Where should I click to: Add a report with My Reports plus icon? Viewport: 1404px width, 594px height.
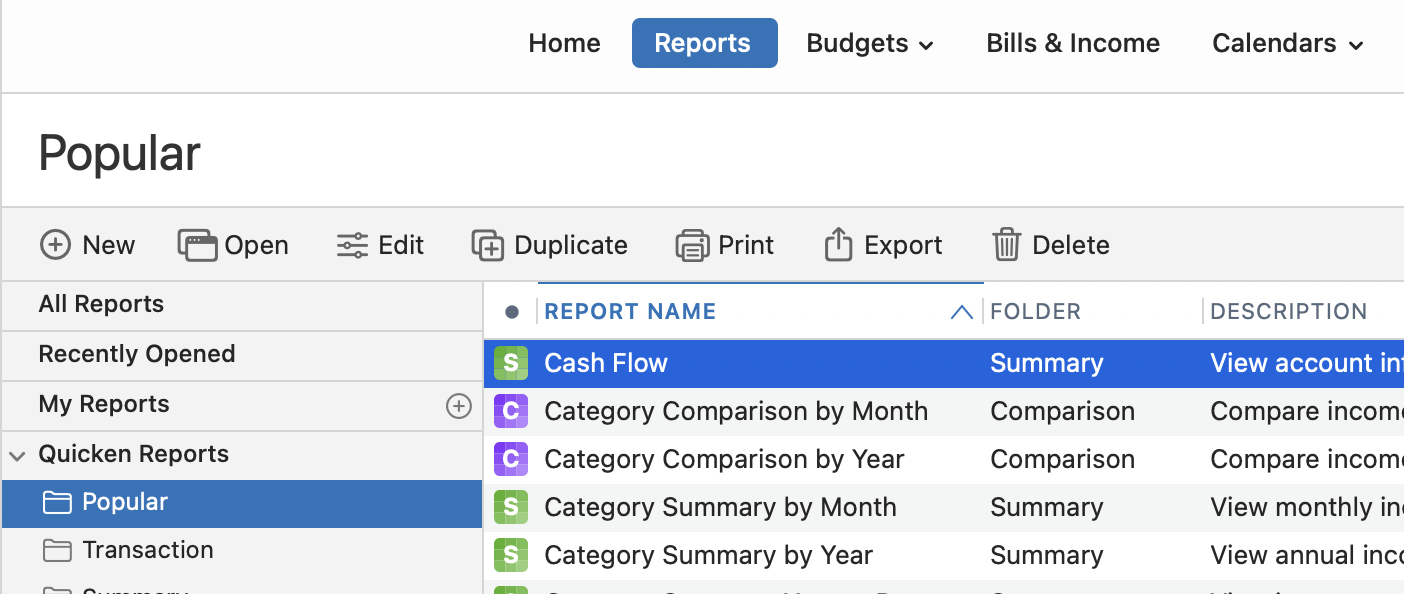click(x=458, y=405)
